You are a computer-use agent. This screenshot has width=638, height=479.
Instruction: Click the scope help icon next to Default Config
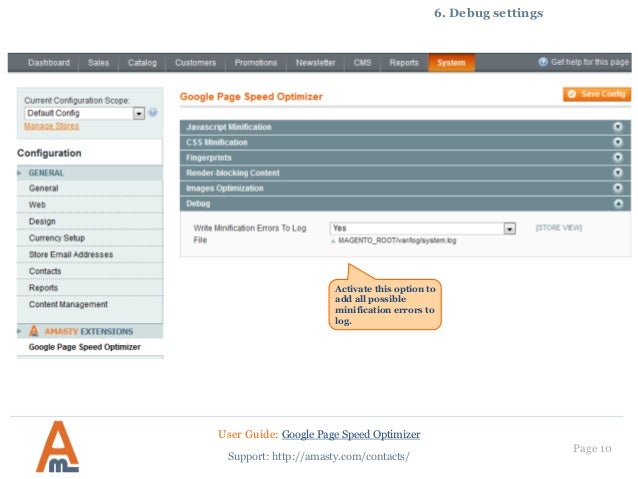pos(153,113)
